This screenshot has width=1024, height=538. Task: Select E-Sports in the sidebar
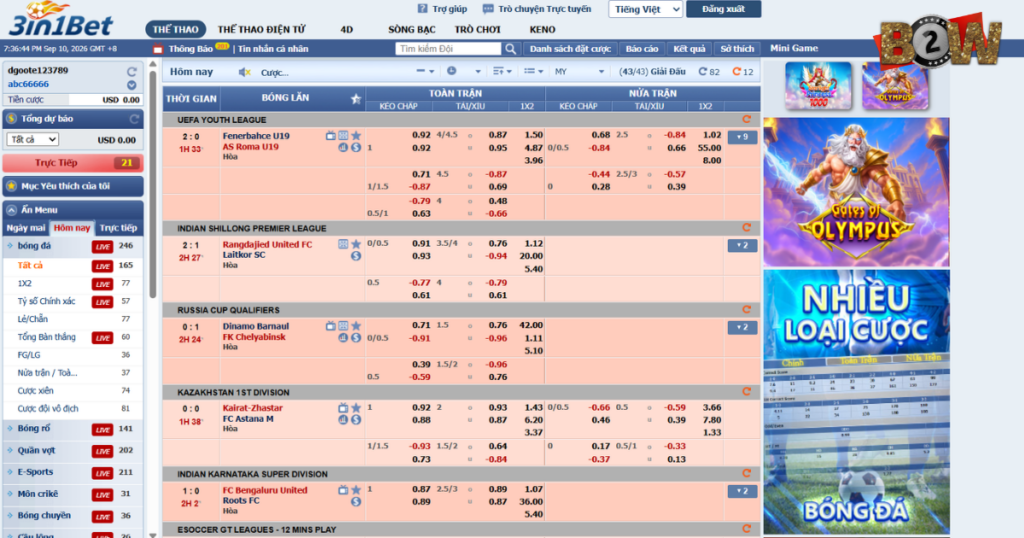(x=35, y=472)
